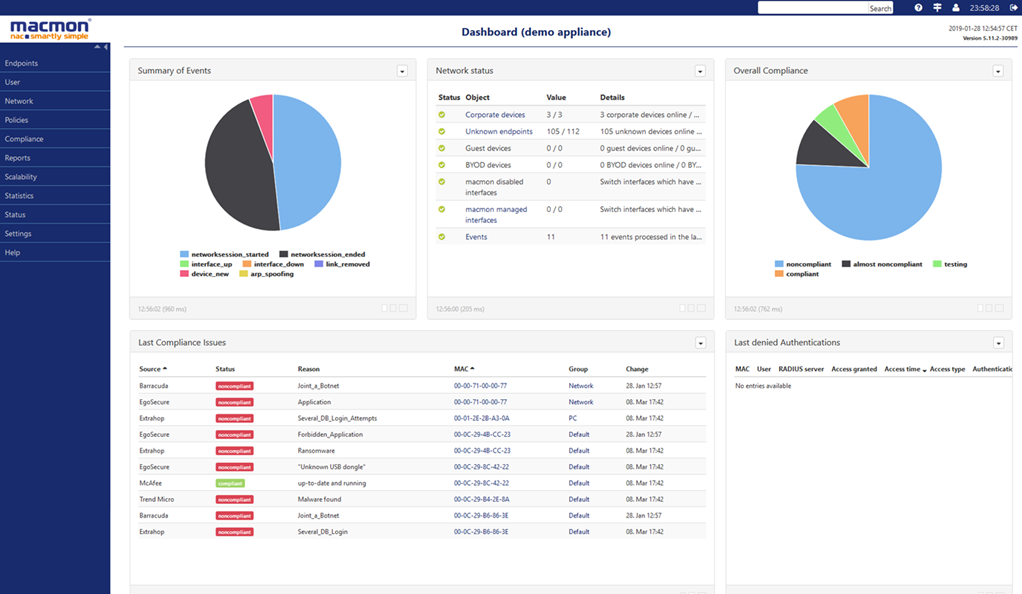Screen dimensions: 1022x594
Task: Select Compliance in the left navigation
Action: coord(24,139)
